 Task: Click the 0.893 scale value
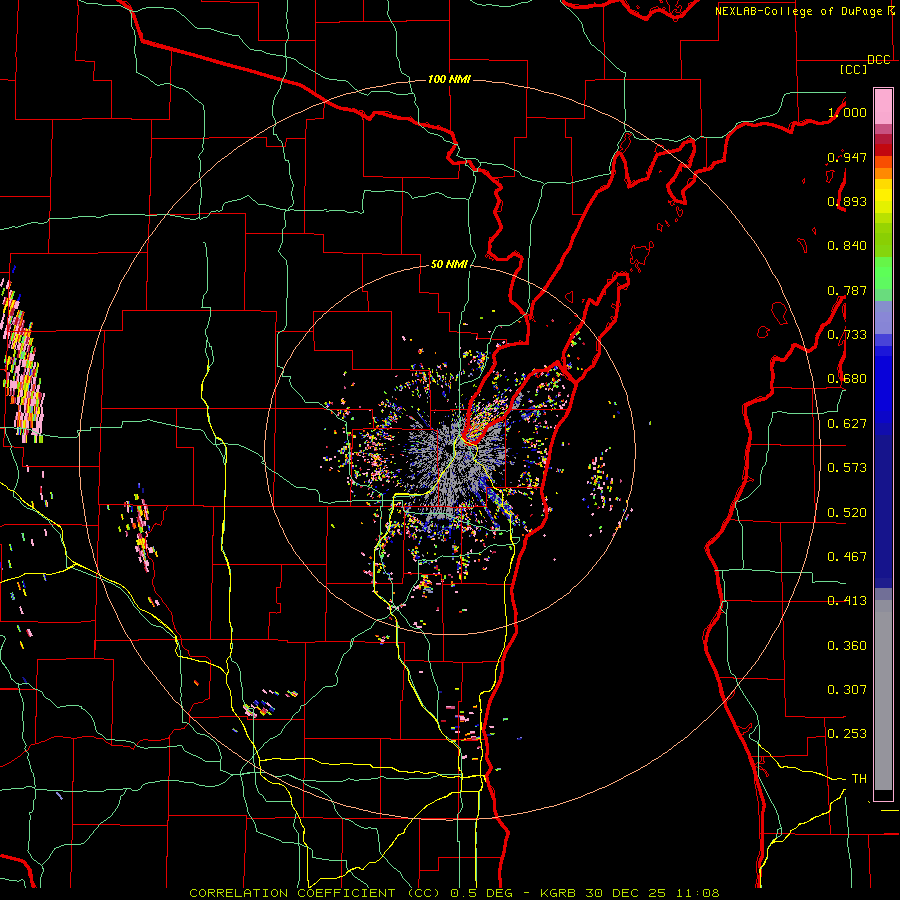click(847, 201)
